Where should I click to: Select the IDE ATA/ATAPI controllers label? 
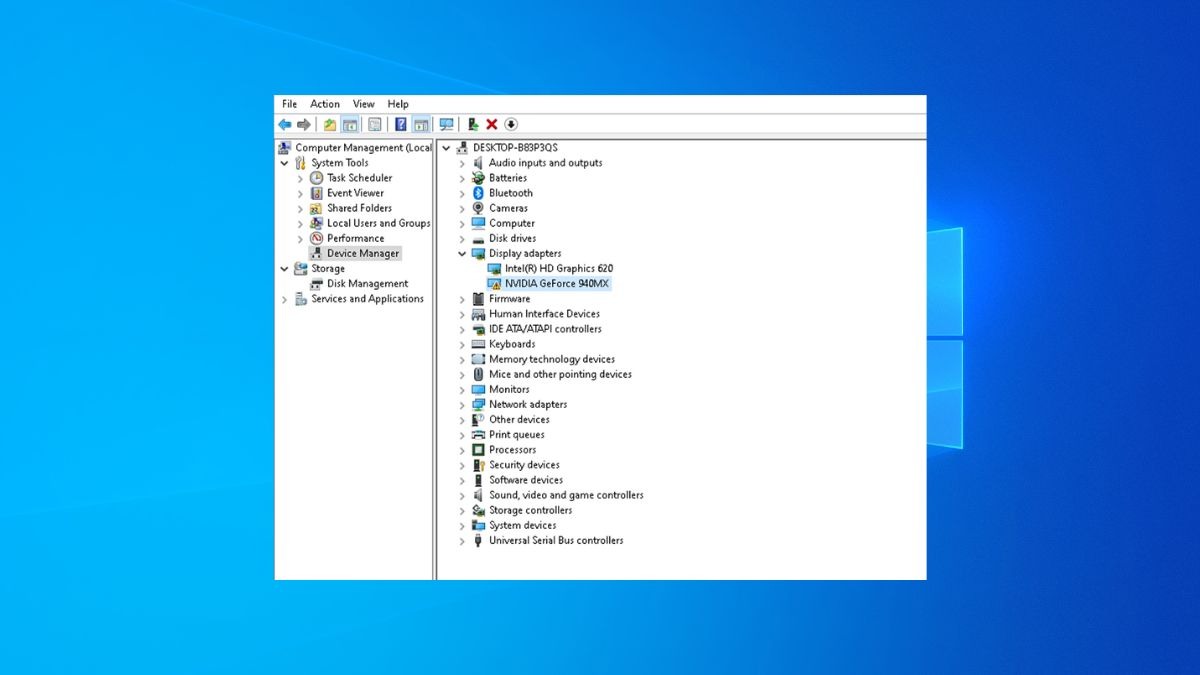coord(545,329)
